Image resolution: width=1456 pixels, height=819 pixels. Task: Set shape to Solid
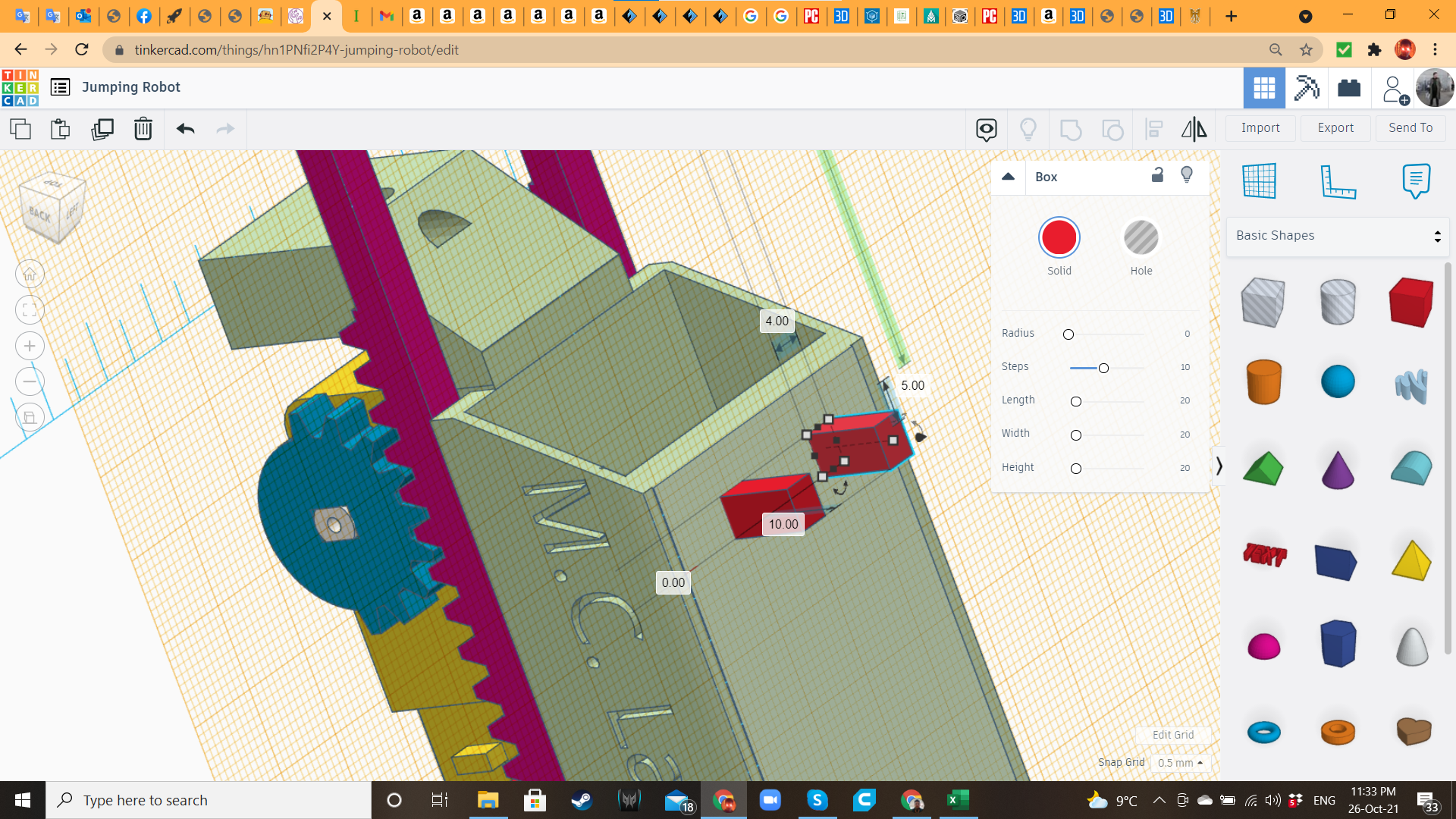pos(1059,238)
